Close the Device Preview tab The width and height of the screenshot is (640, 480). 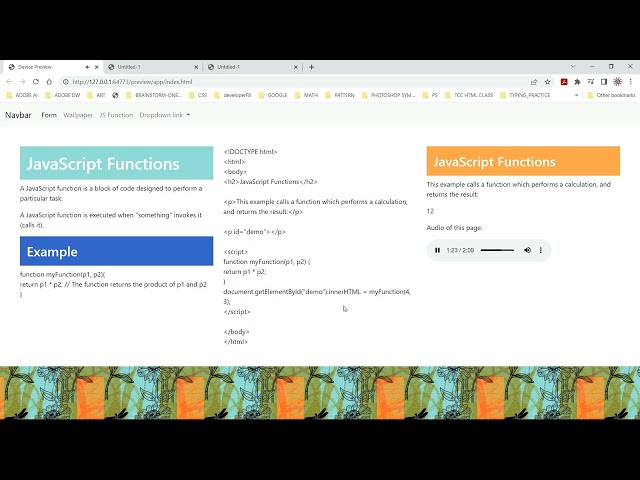pos(97,67)
